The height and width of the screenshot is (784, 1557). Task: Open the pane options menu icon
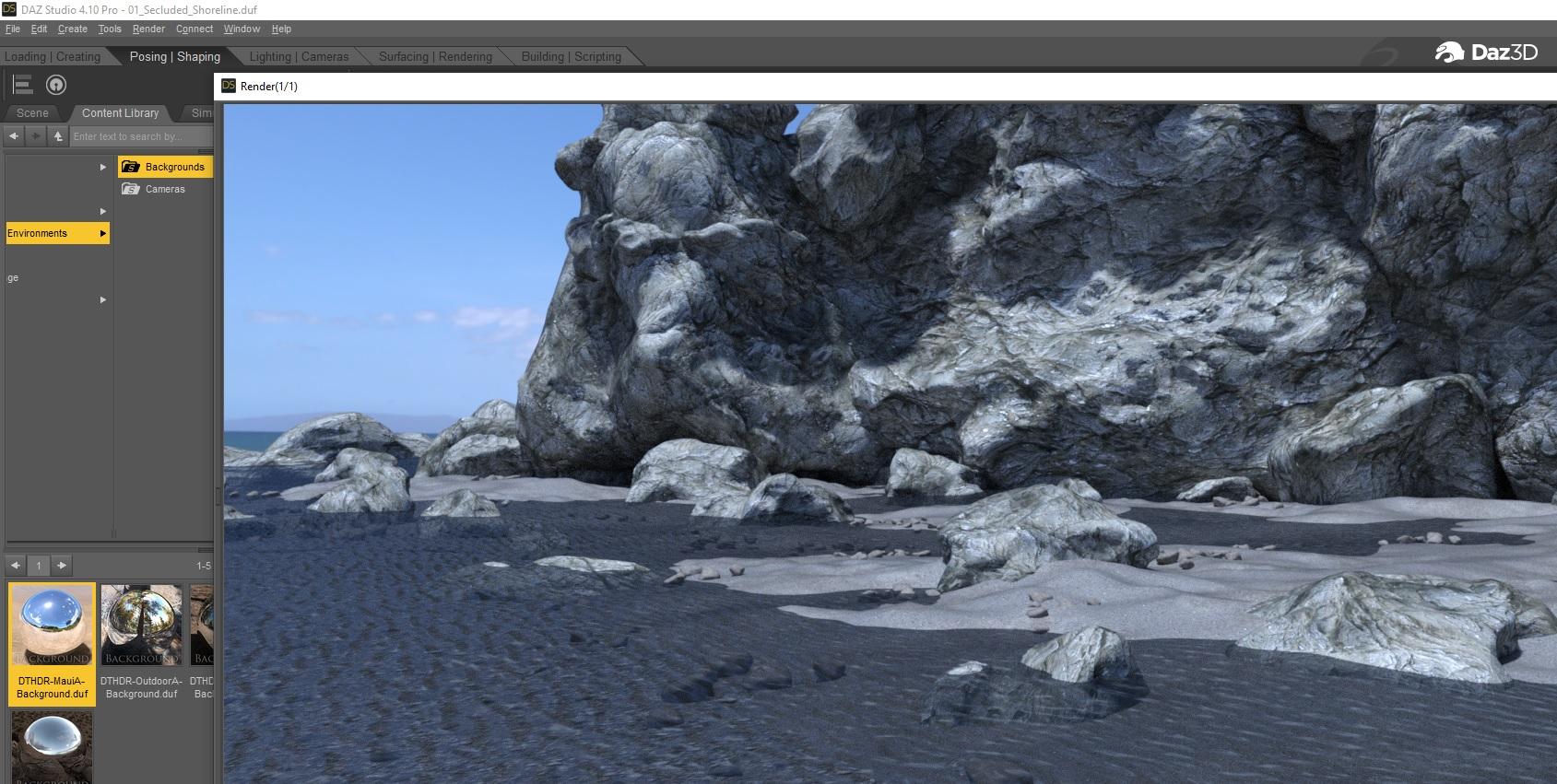[x=23, y=86]
